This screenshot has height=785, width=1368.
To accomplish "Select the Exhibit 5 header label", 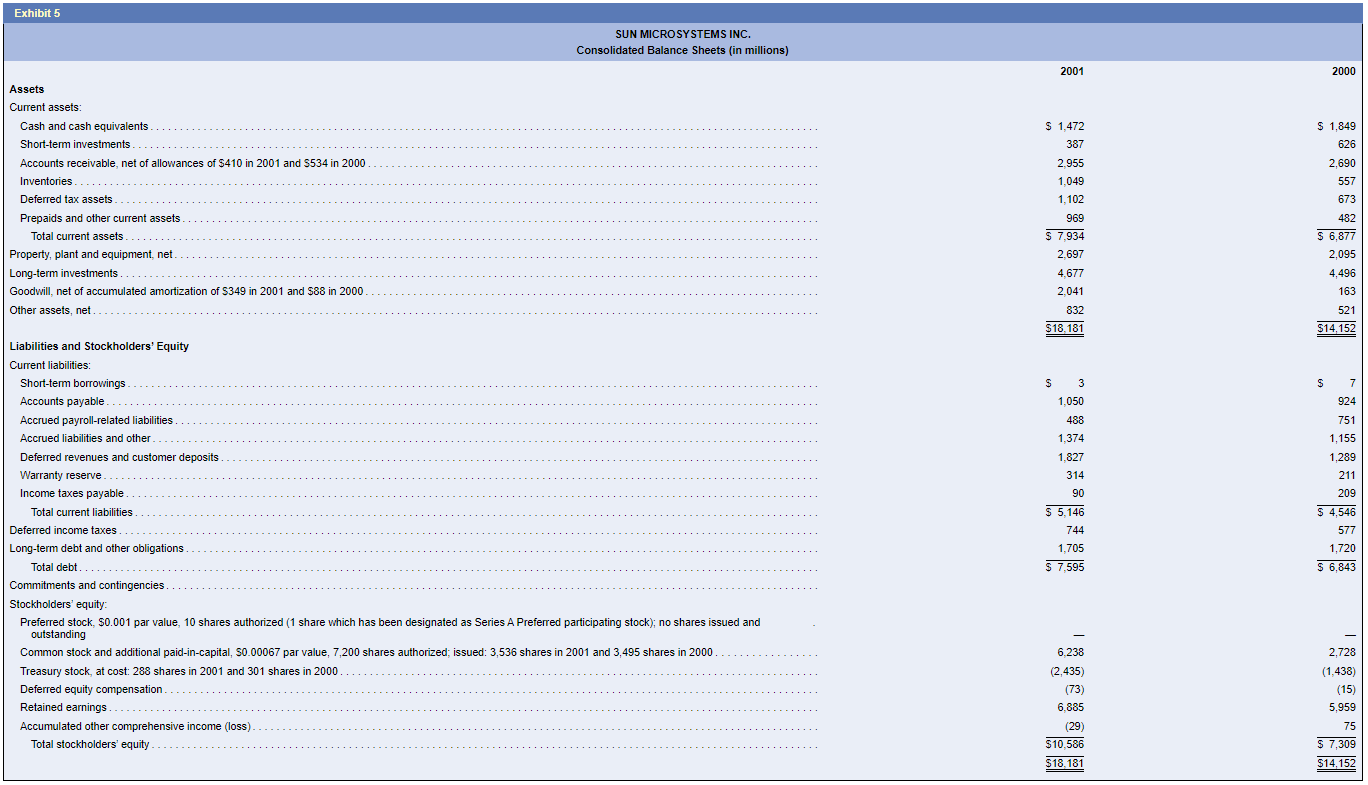I will (37, 13).
